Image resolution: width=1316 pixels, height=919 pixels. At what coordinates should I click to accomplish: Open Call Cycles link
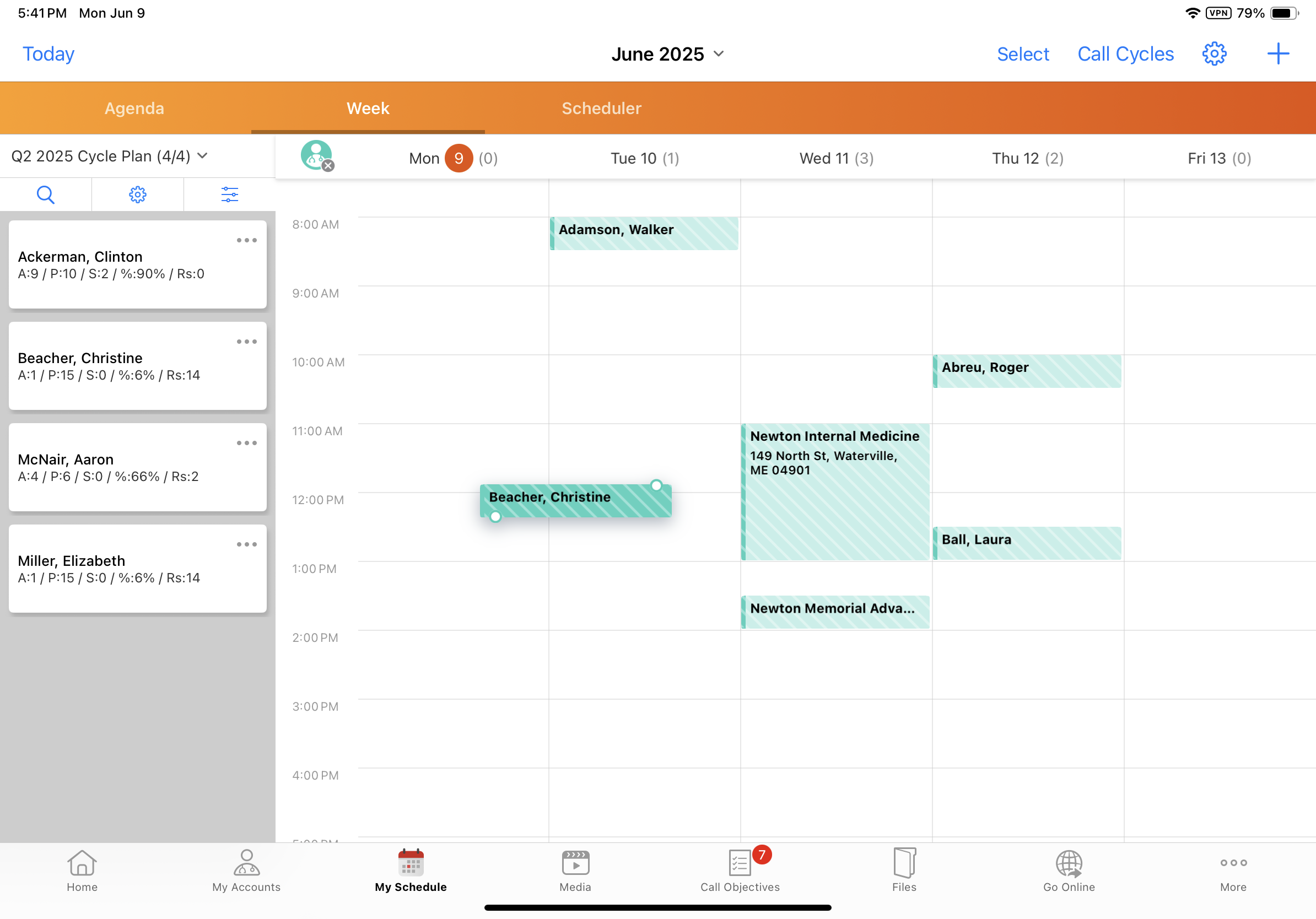1125,54
